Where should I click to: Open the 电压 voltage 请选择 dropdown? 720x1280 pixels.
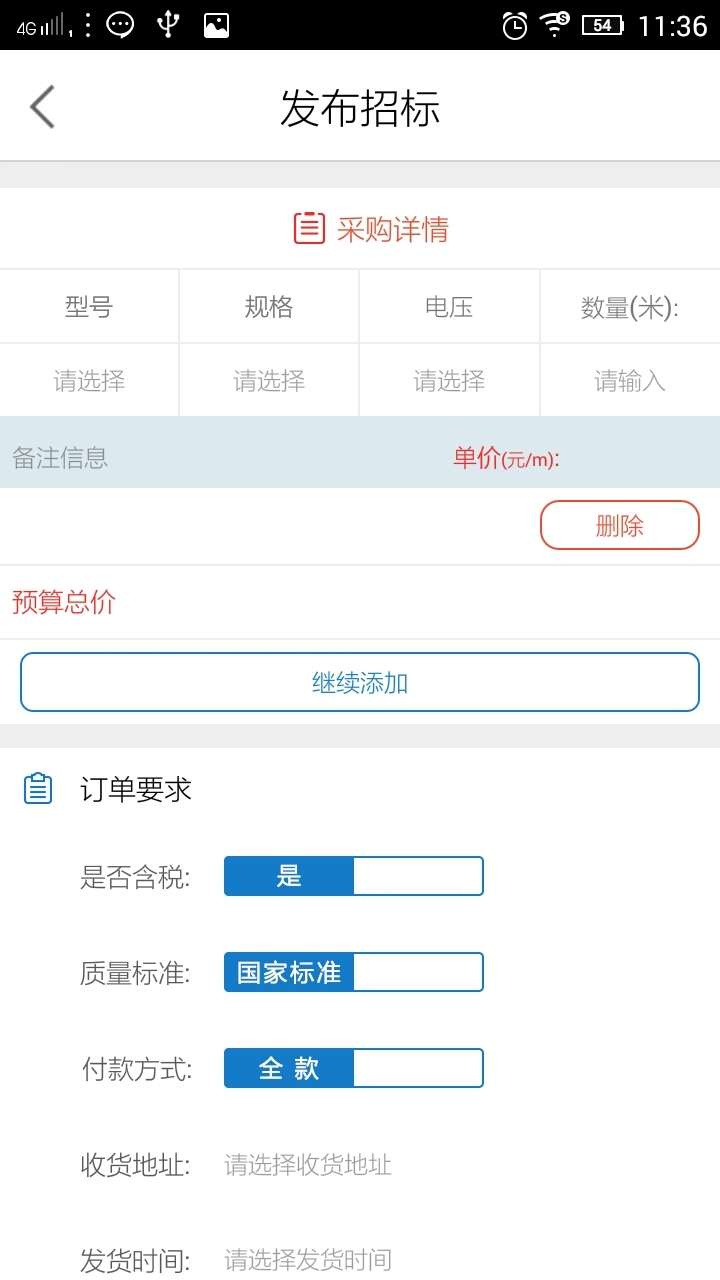click(x=449, y=381)
